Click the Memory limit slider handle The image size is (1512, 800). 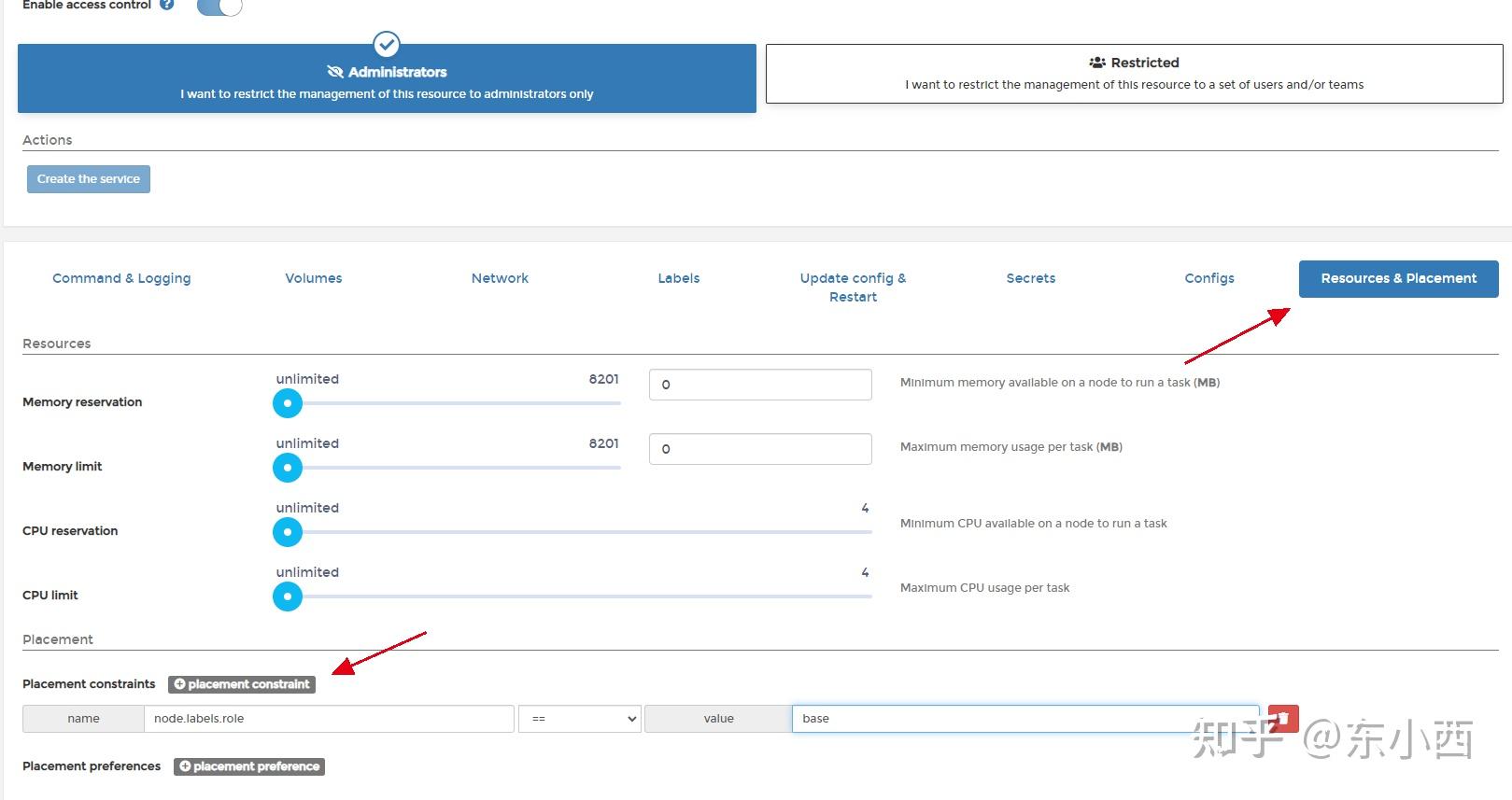point(288,468)
